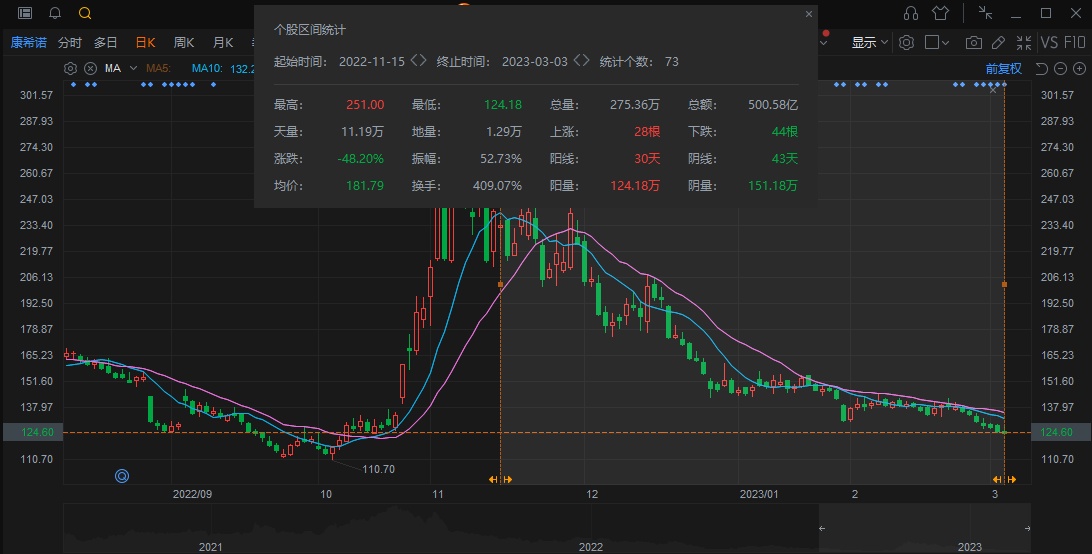Screen dimensions: 1092x554
Task: Select the 周K tab
Action: [x=184, y=43]
